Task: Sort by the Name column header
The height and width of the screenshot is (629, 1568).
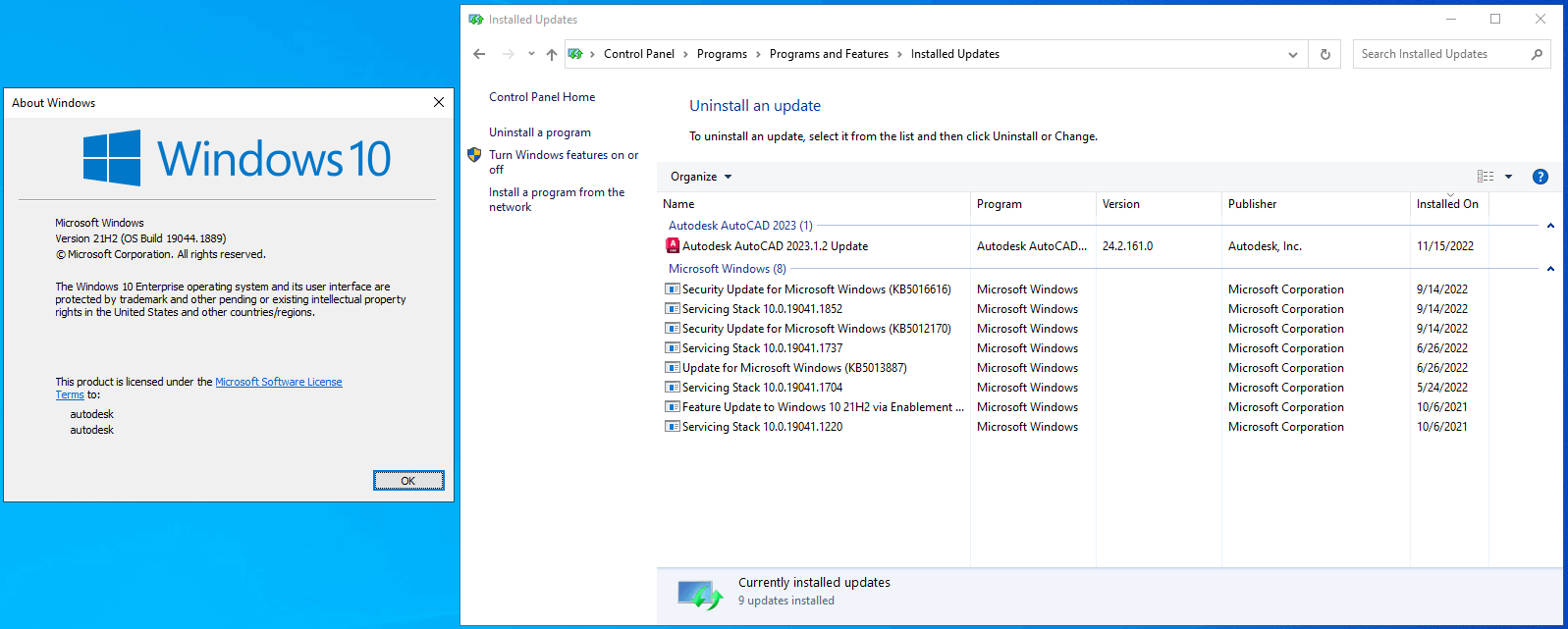Action: point(813,204)
